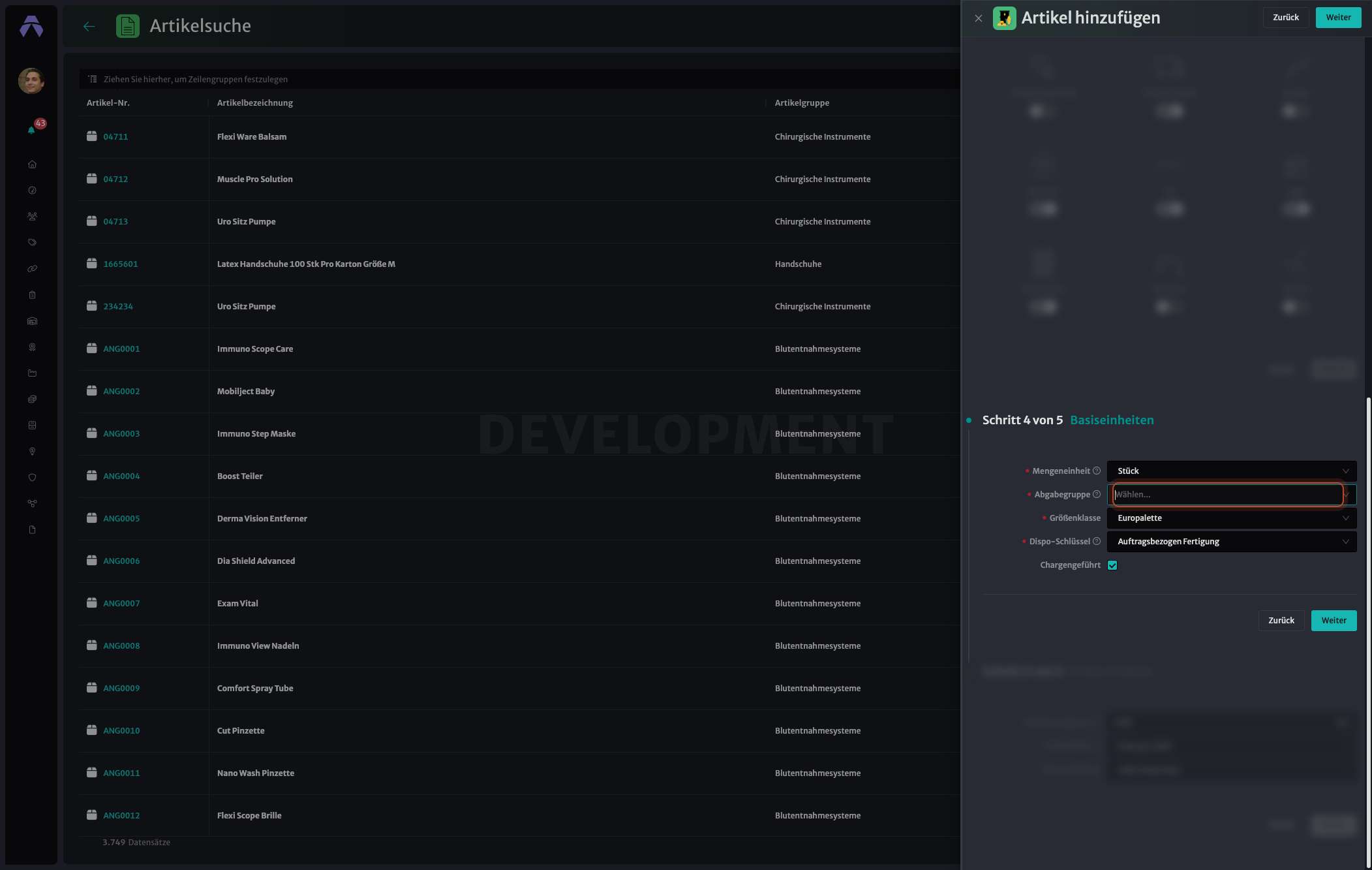Open article link 1665601
1372x870 pixels.
121,264
